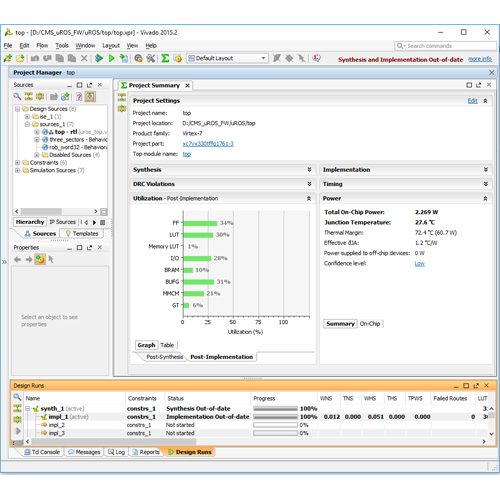Open Project Settings gear icon in toolbar

point(138,58)
